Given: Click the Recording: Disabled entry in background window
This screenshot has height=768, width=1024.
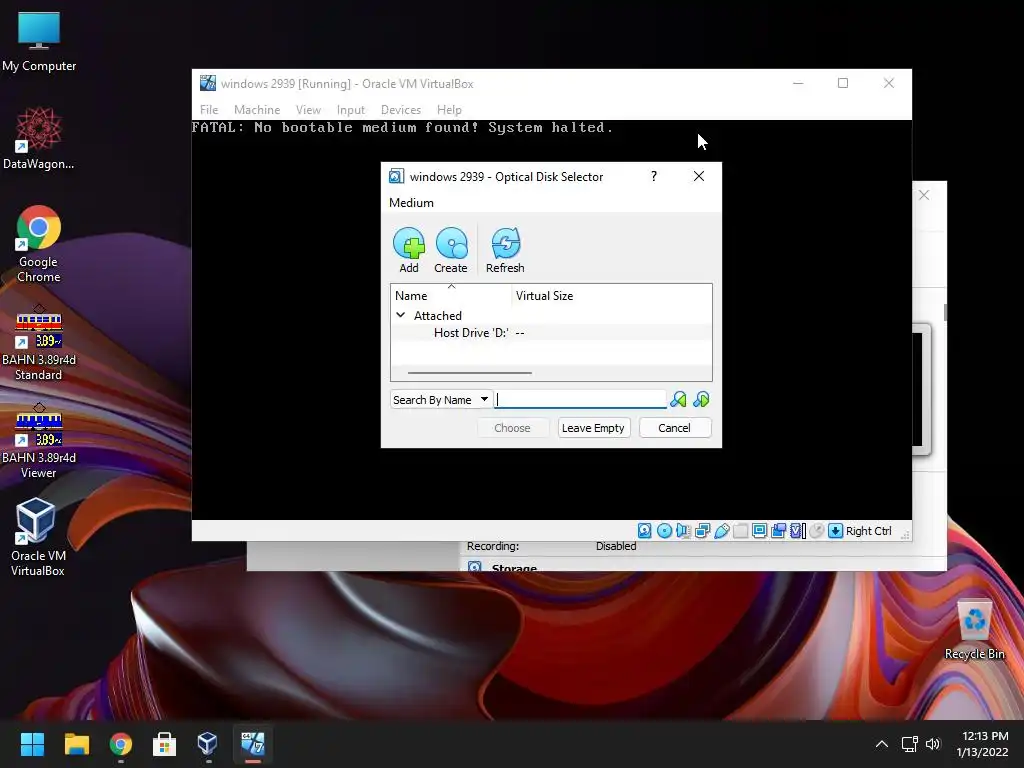Looking at the screenshot, I should (x=551, y=546).
